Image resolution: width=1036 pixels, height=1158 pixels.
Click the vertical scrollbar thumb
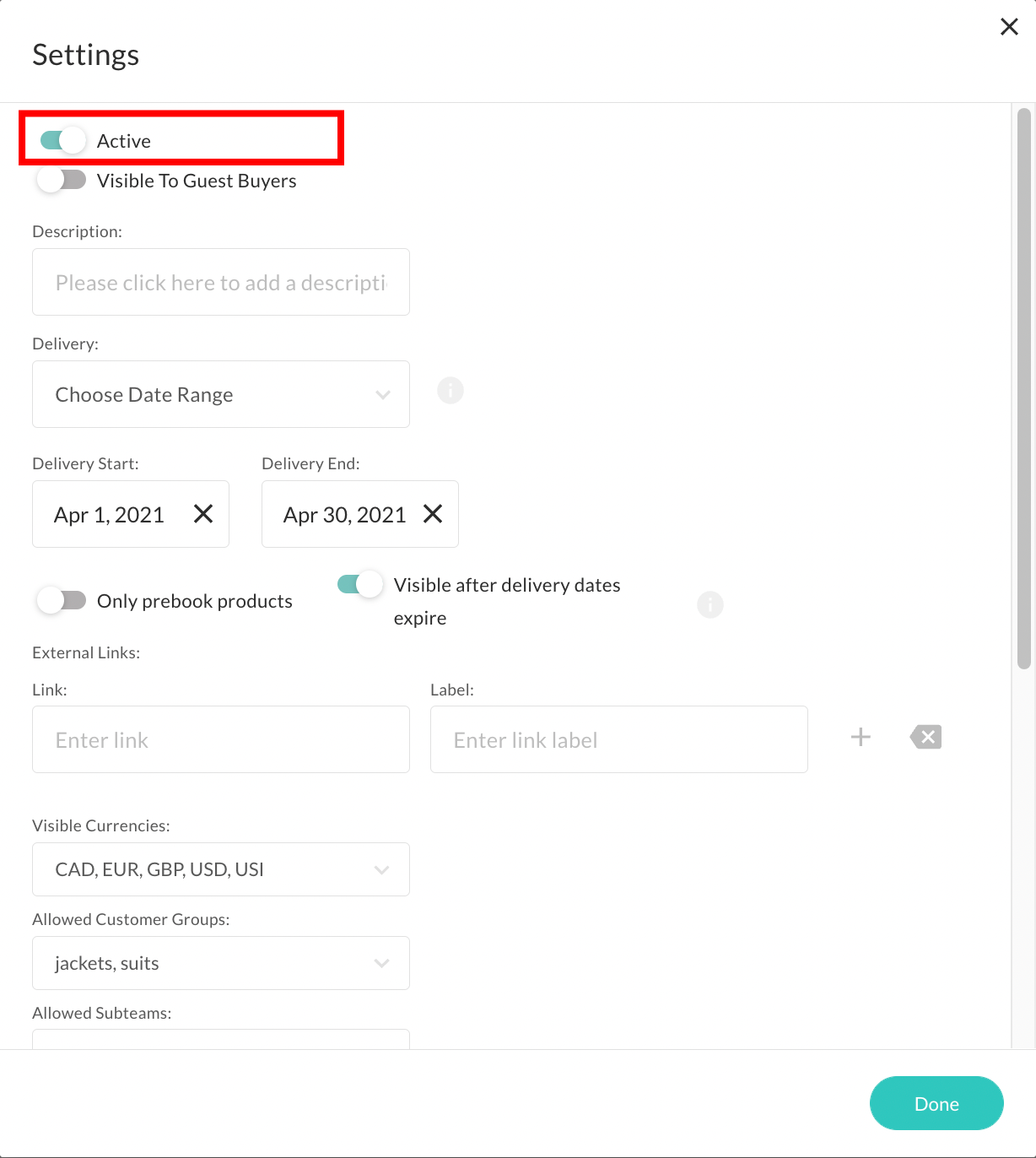[1024, 388]
